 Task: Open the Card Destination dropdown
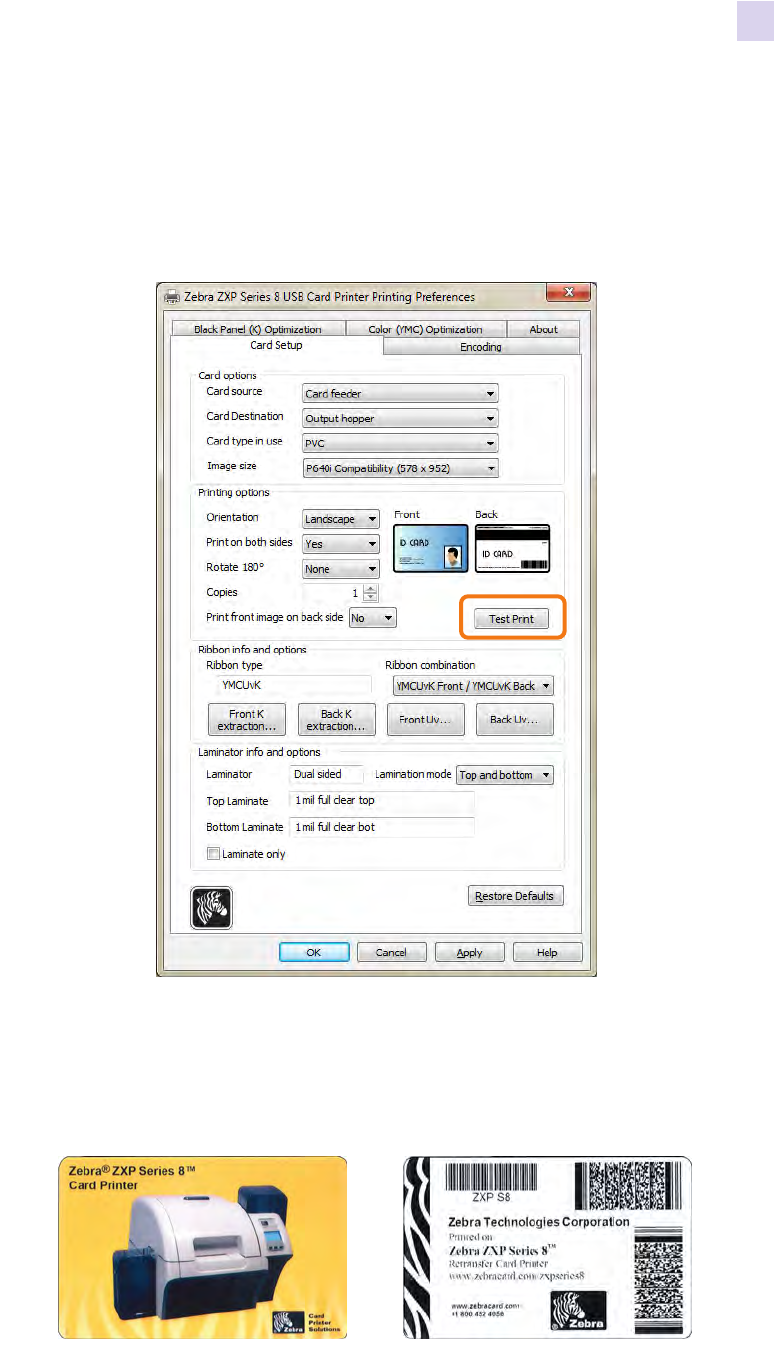click(400, 419)
